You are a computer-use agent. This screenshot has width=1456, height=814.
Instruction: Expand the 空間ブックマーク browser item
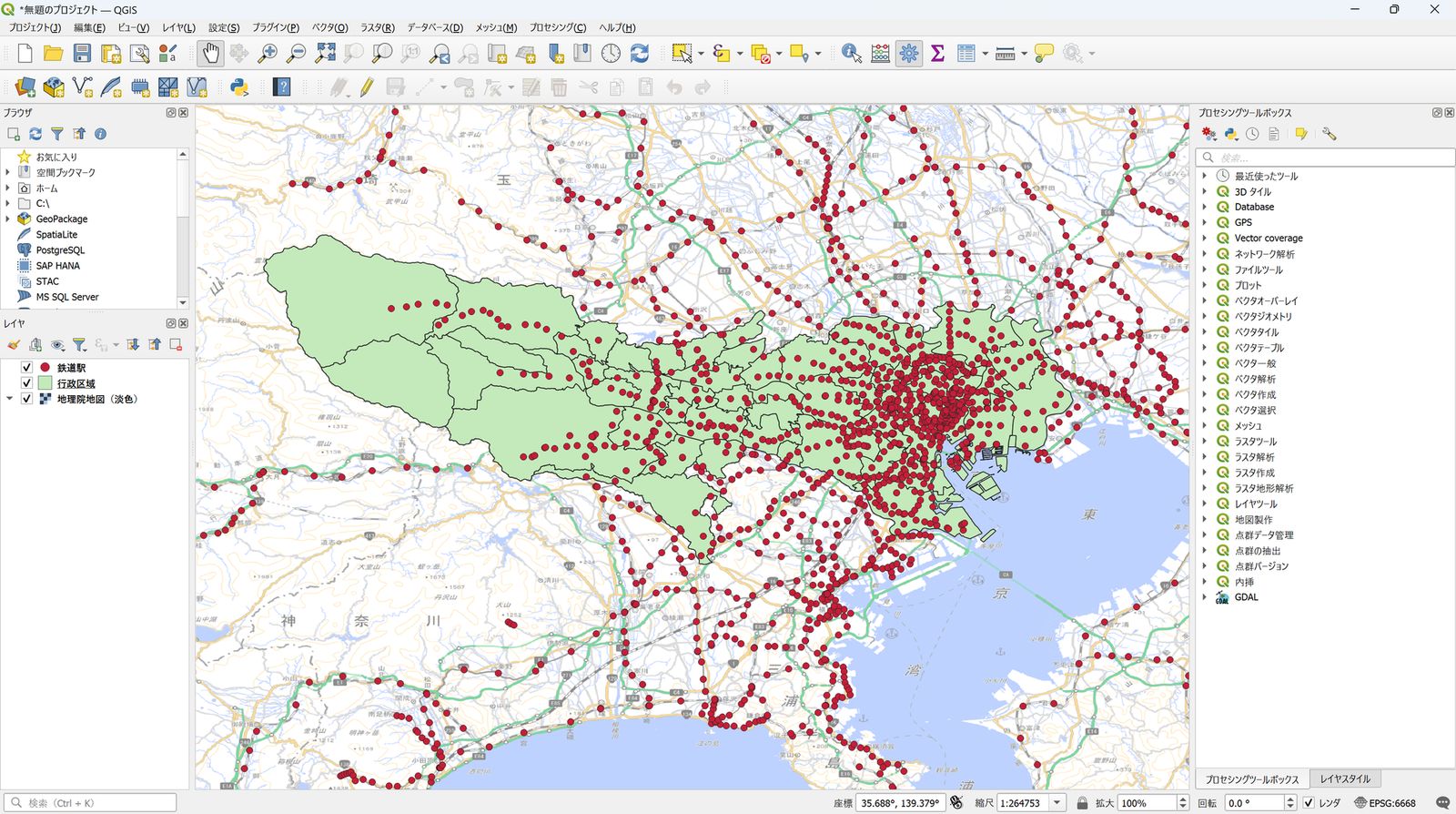8,172
